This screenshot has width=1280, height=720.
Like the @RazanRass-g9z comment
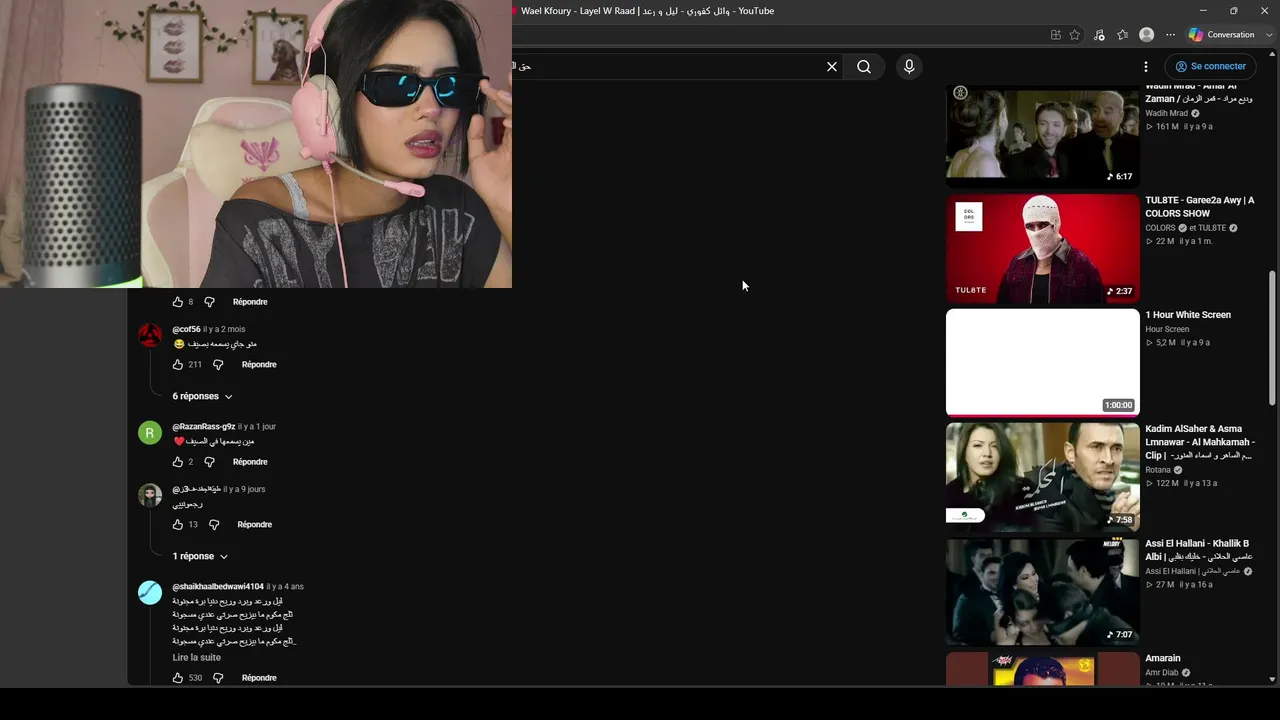pos(178,462)
